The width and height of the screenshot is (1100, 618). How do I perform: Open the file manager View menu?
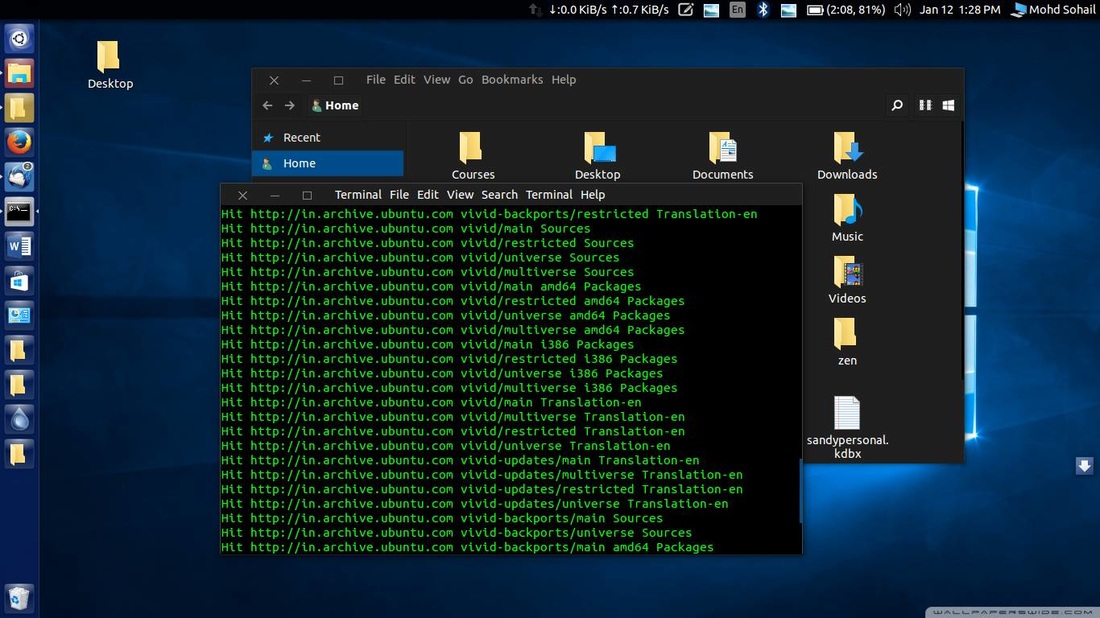click(x=436, y=79)
